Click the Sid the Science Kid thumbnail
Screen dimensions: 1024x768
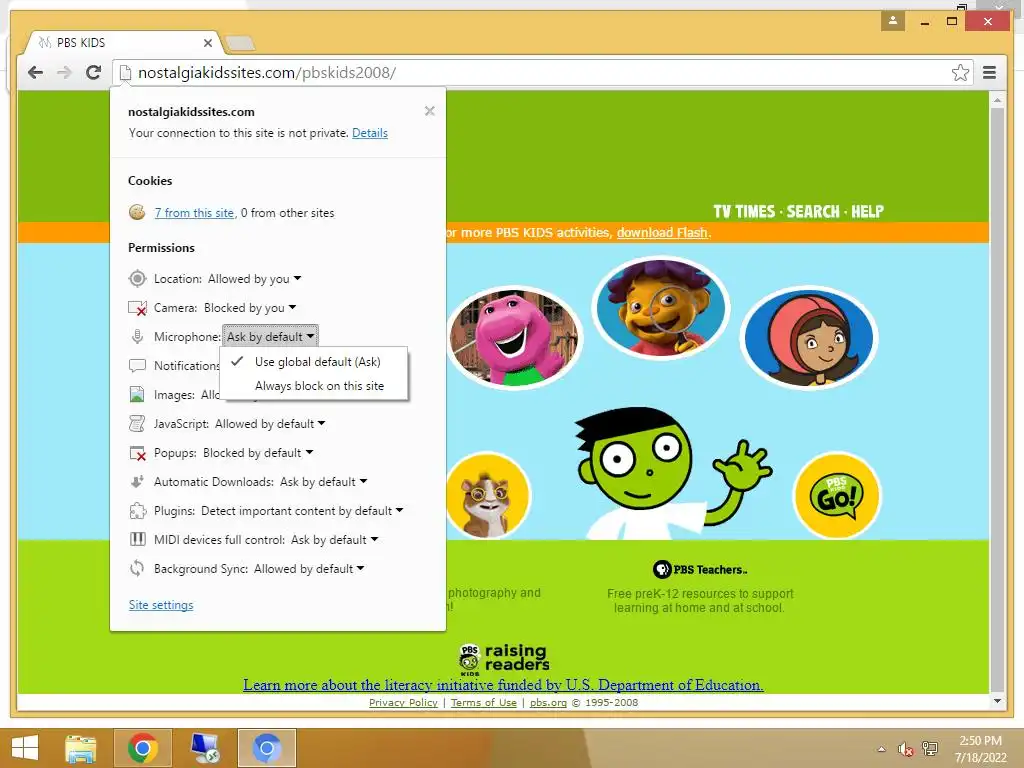(661, 308)
